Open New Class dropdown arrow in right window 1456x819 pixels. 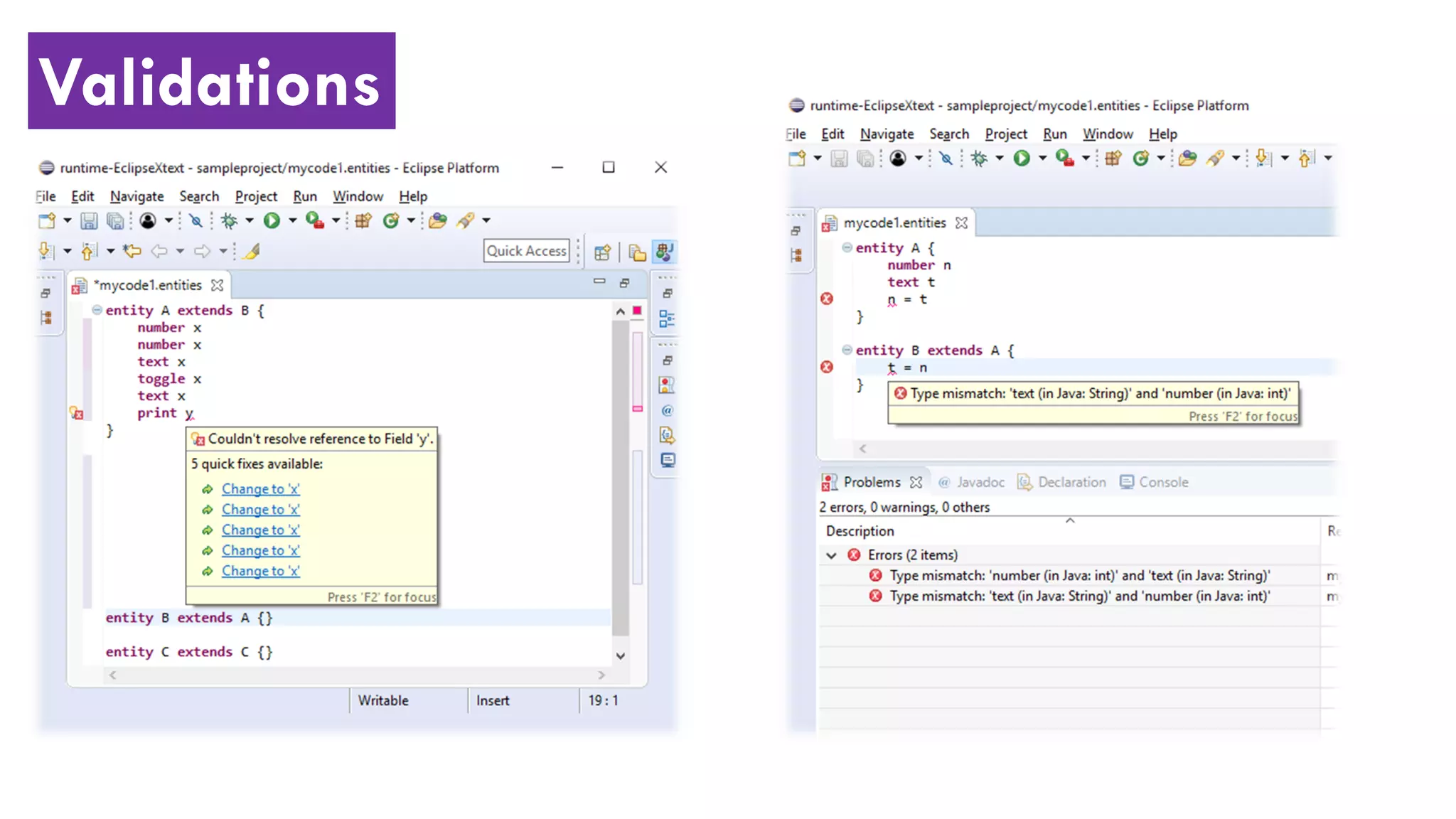[1161, 158]
